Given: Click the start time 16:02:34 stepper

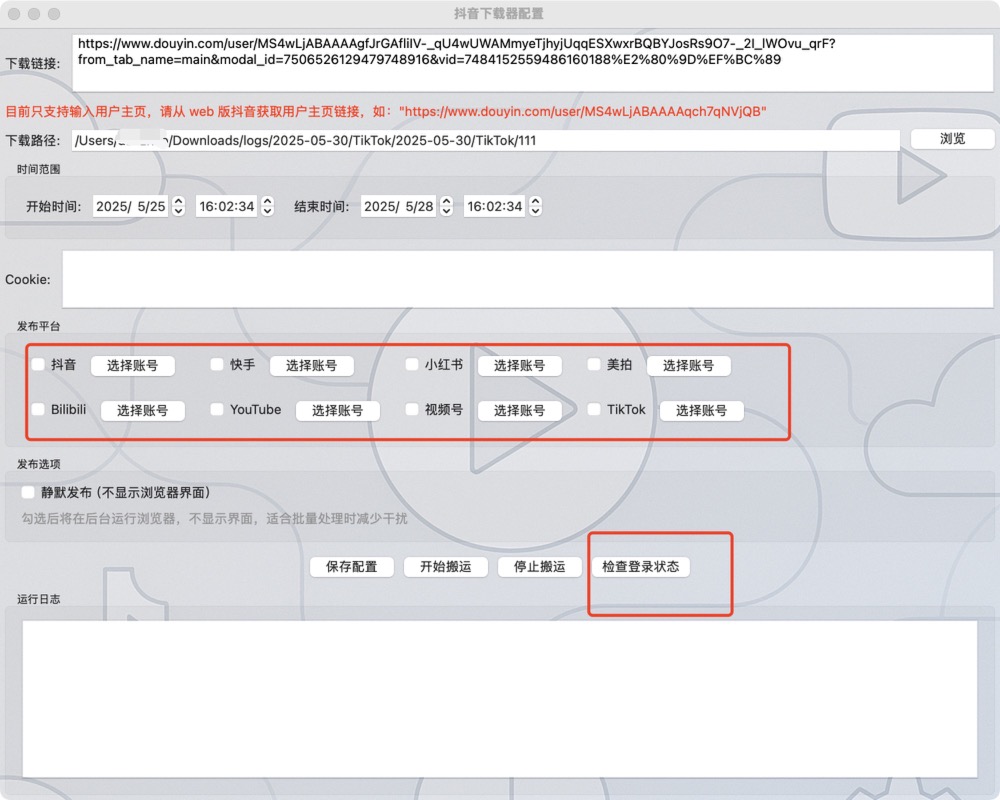Looking at the screenshot, I should (267, 206).
